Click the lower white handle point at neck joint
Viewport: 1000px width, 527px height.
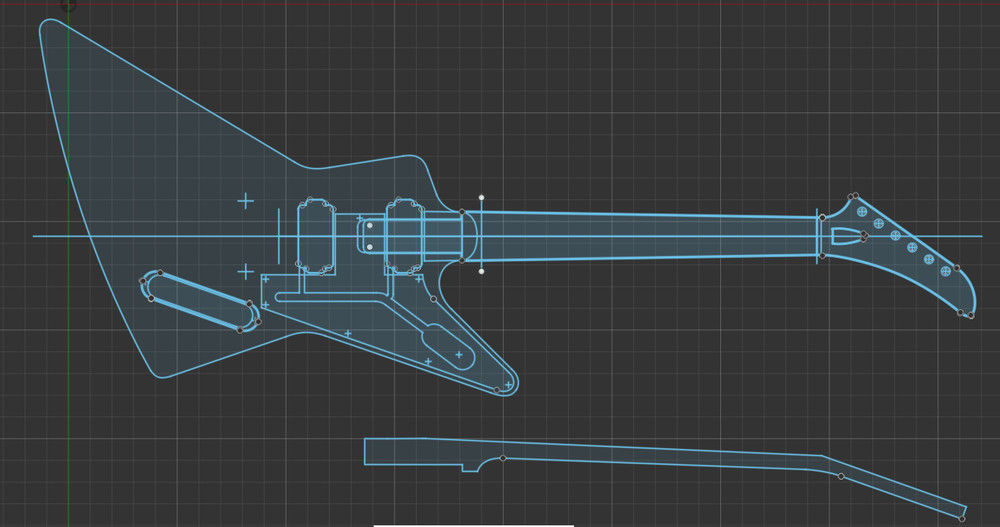pos(482,271)
